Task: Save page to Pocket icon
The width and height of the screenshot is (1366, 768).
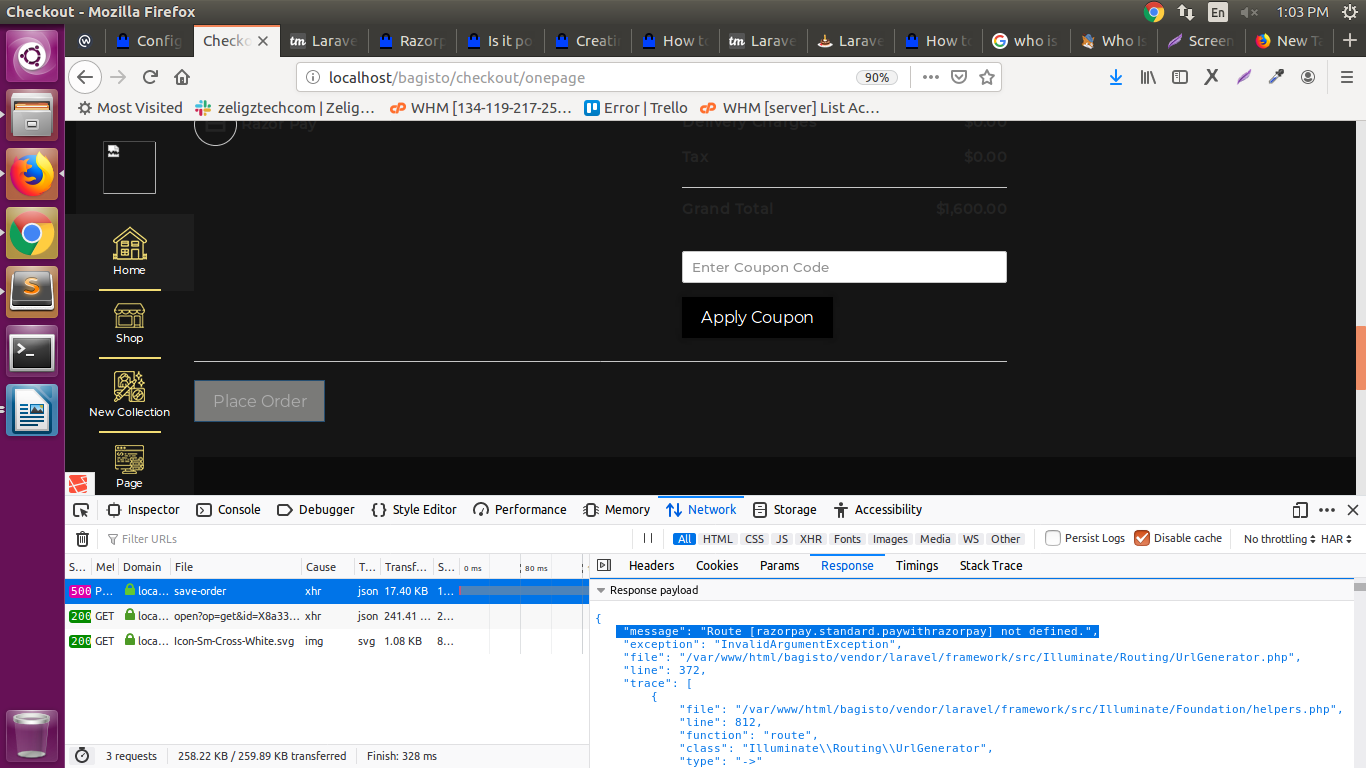Action: (x=959, y=77)
